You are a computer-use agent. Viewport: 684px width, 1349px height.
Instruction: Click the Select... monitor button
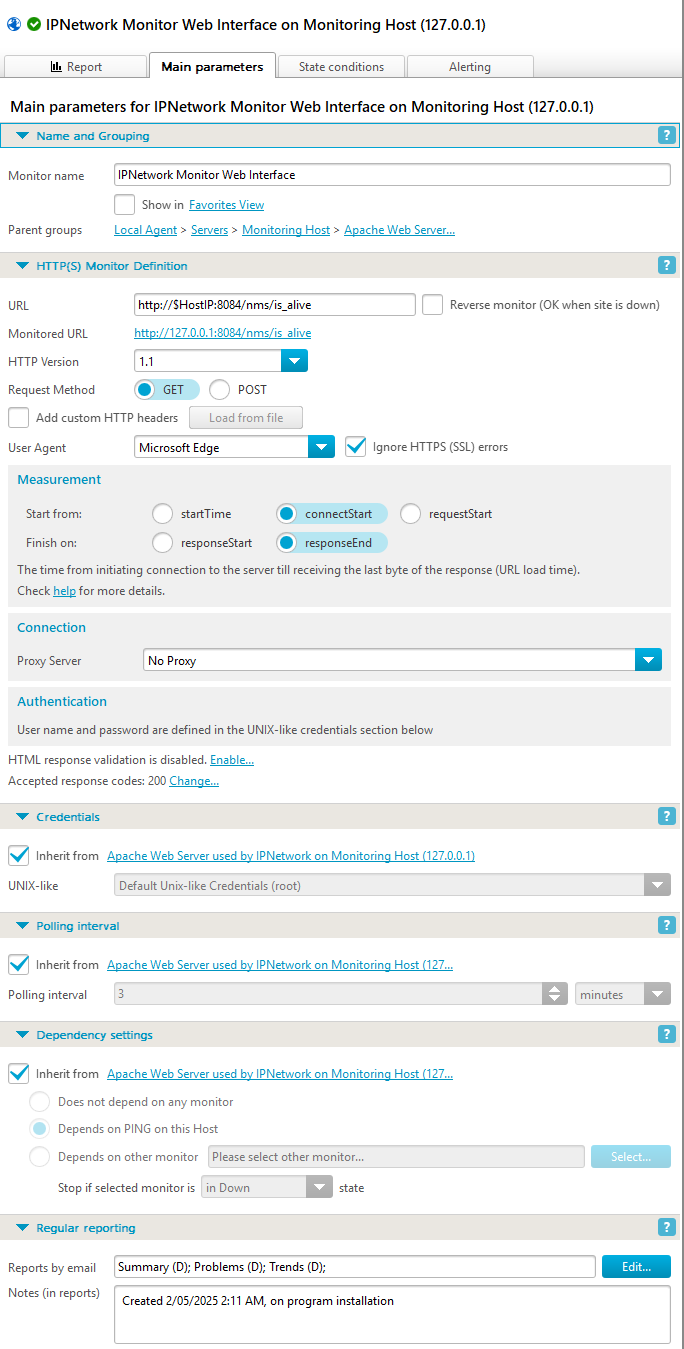click(631, 1157)
